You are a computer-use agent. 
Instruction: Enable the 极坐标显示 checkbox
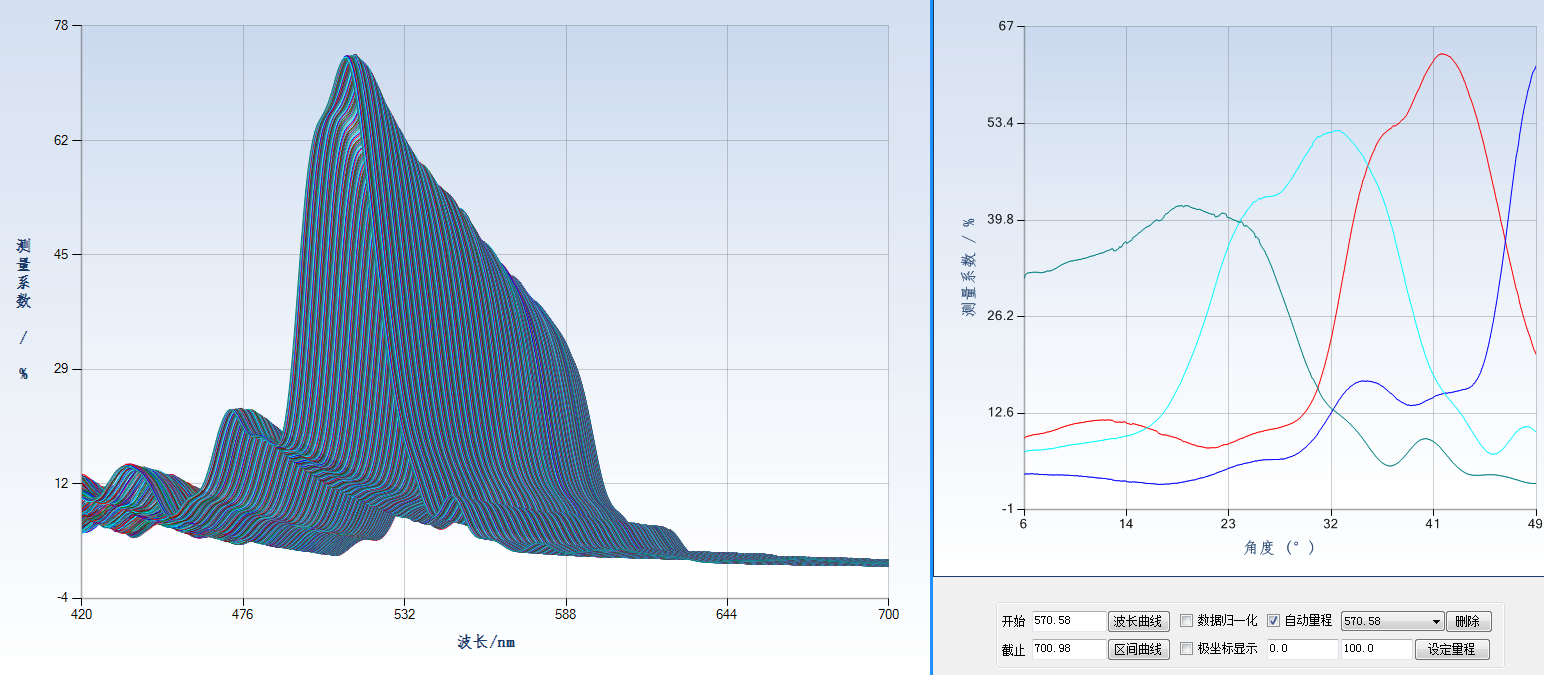pos(1187,649)
